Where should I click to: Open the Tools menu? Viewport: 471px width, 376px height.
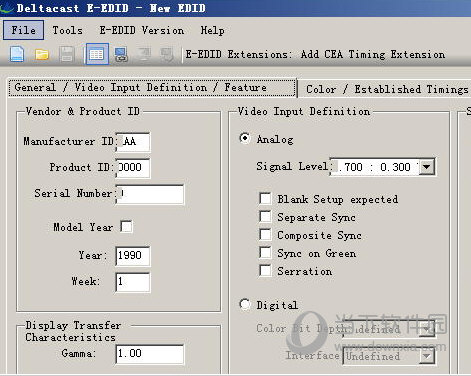tap(67, 30)
